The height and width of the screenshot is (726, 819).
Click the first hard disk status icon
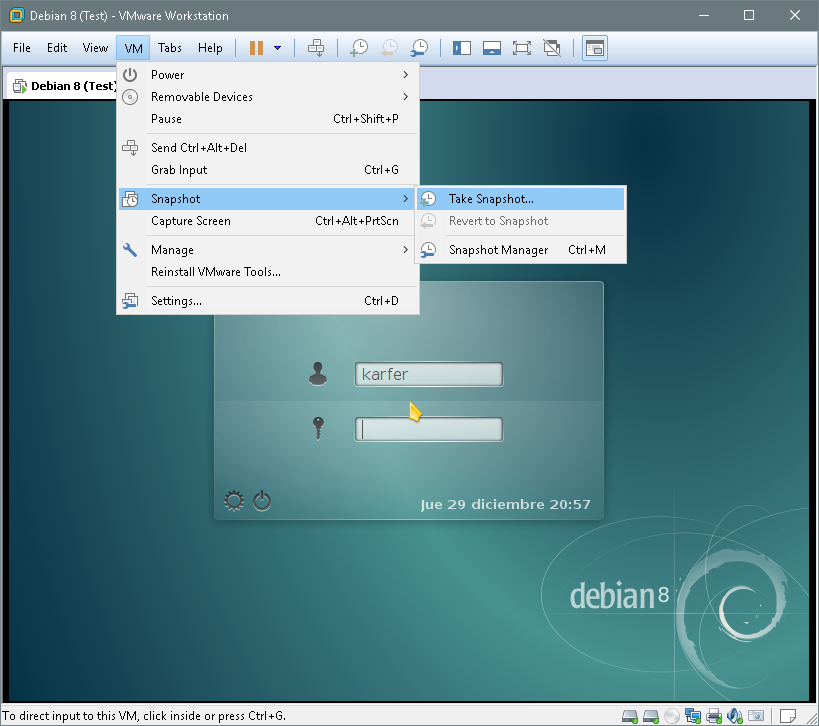click(x=630, y=716)
